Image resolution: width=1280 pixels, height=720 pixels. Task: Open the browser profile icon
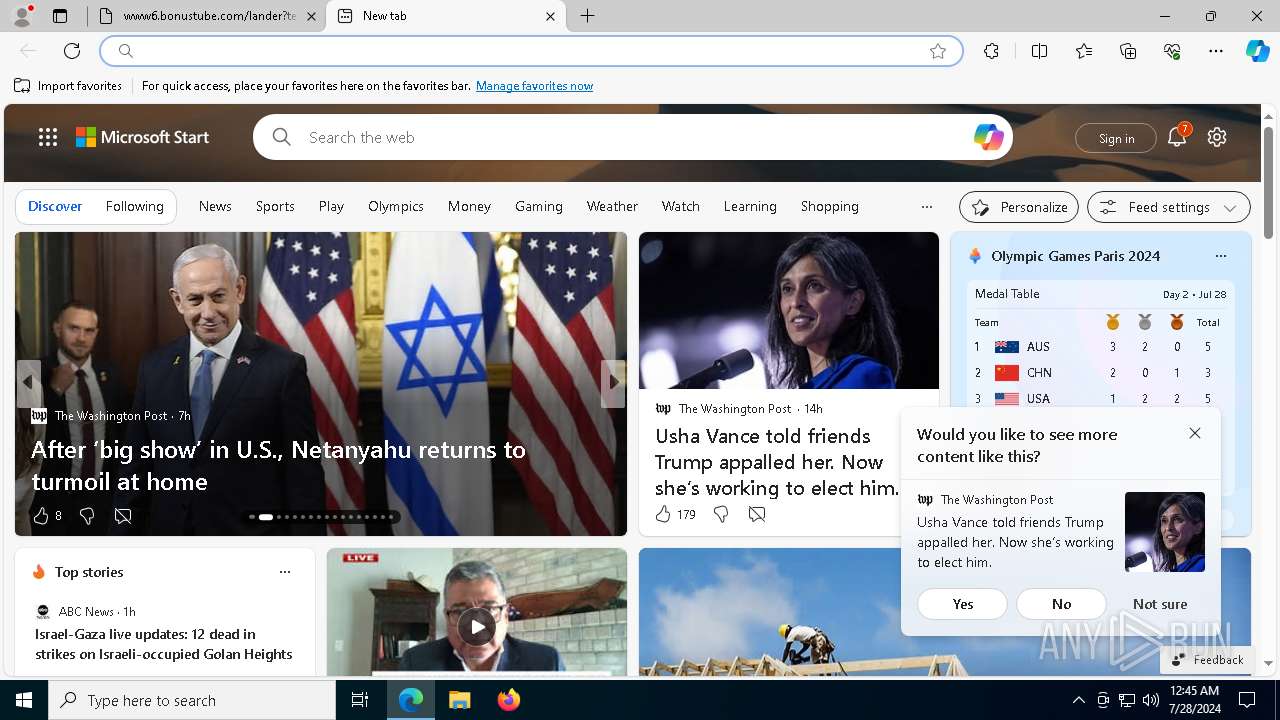click(22, 16)
